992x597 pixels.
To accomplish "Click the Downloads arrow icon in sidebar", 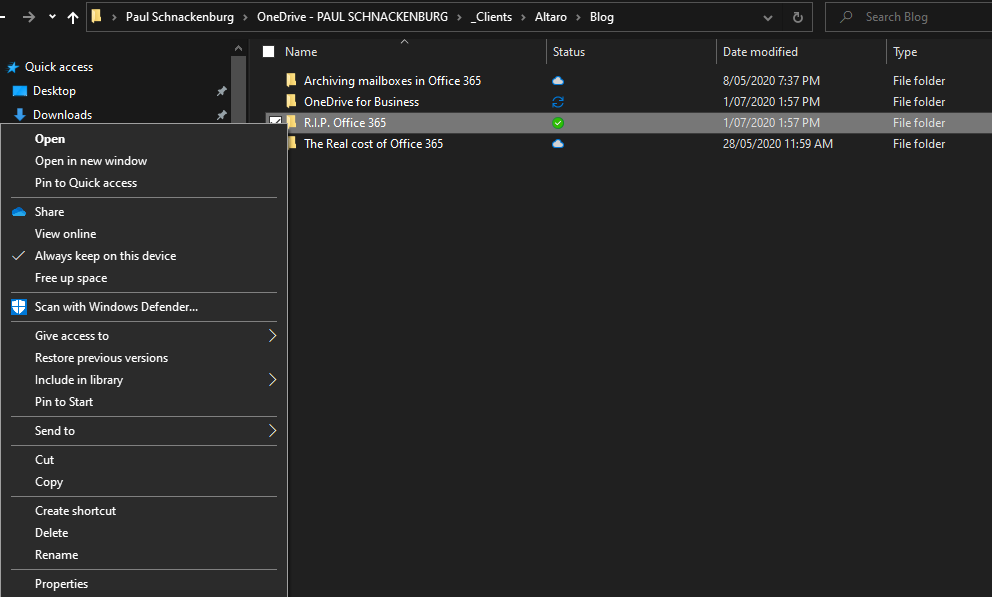I will pos(20,114).
